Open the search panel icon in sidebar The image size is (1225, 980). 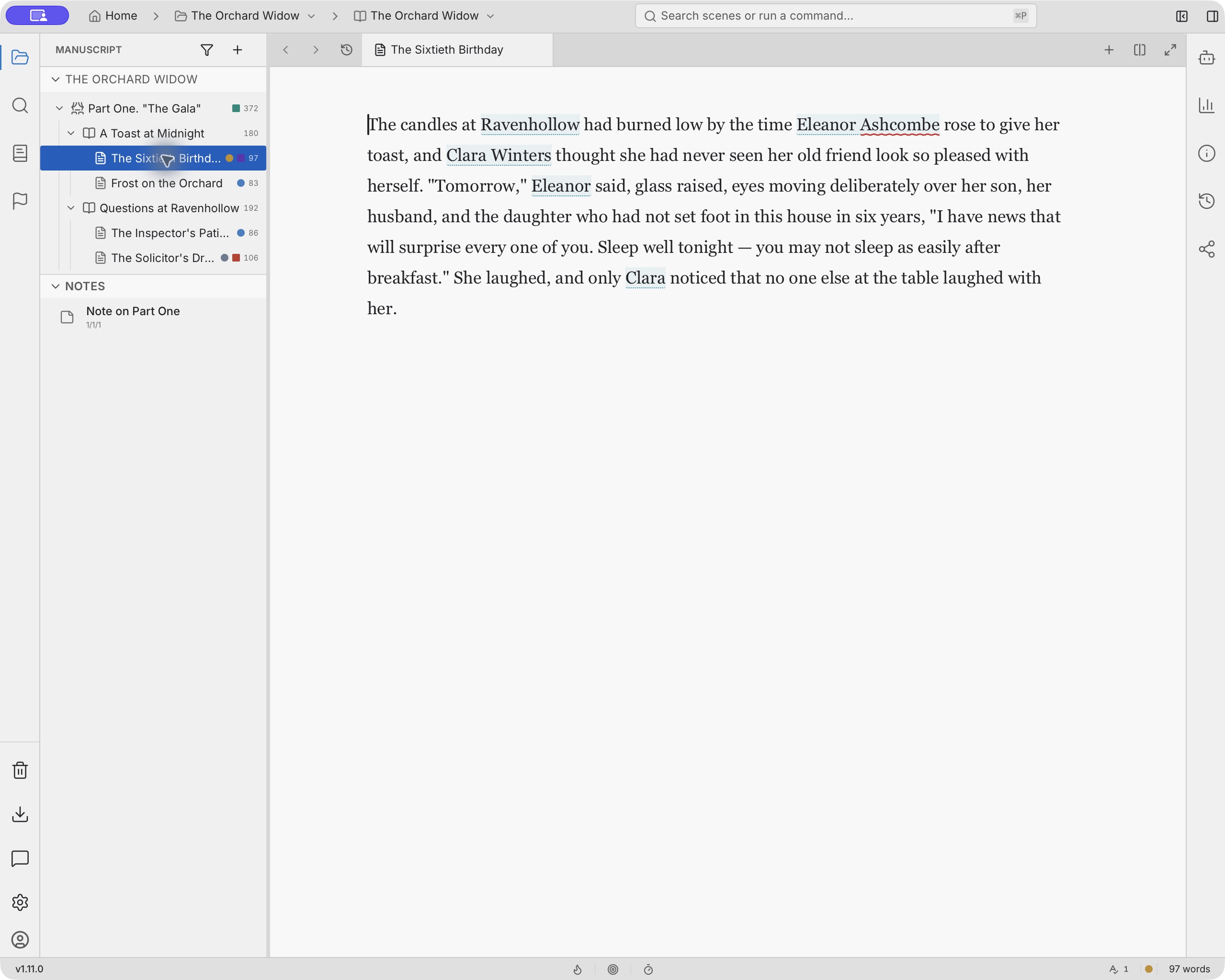coord(20,105)
